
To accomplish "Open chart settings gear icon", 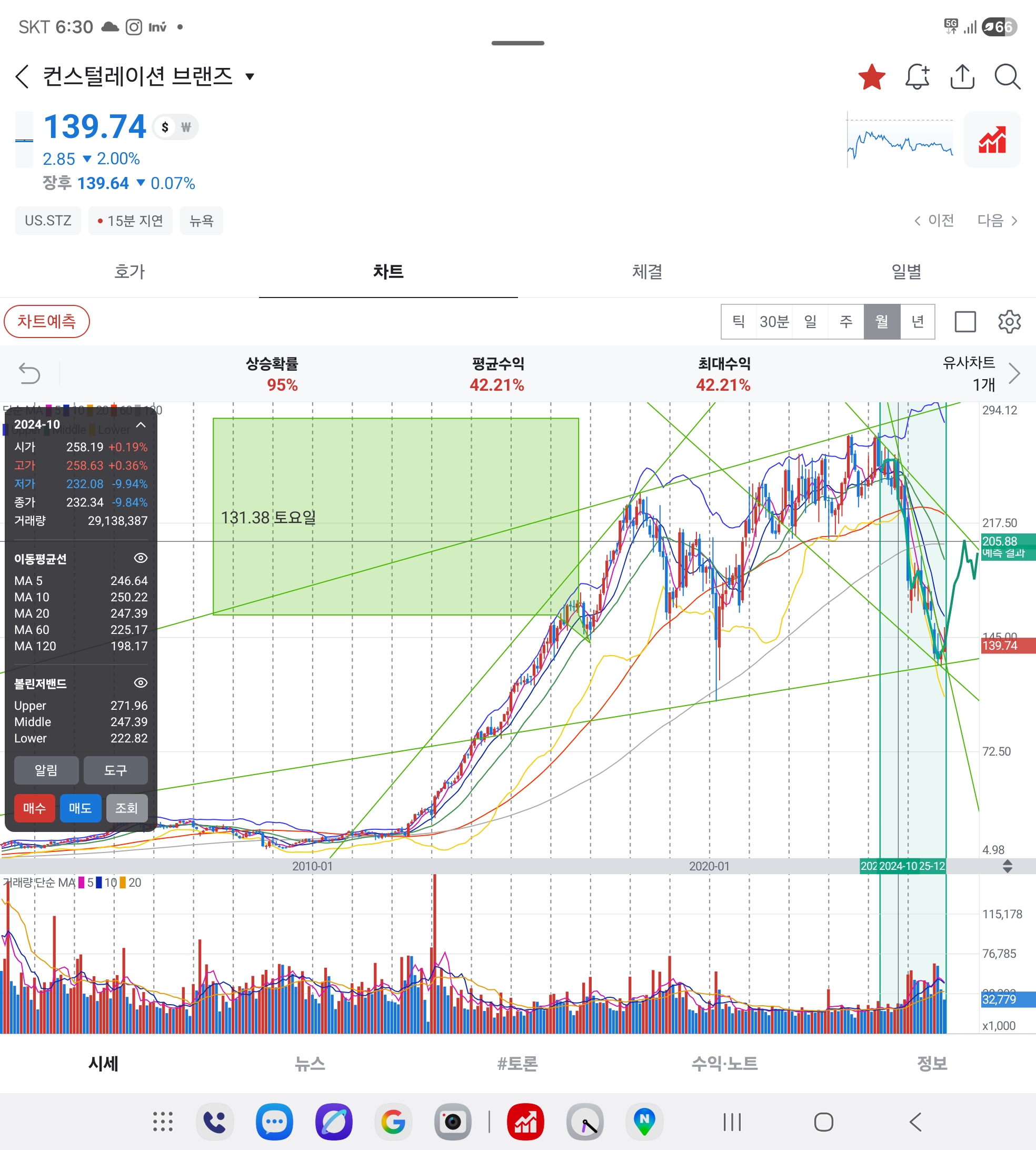I will coord(1009,322).
